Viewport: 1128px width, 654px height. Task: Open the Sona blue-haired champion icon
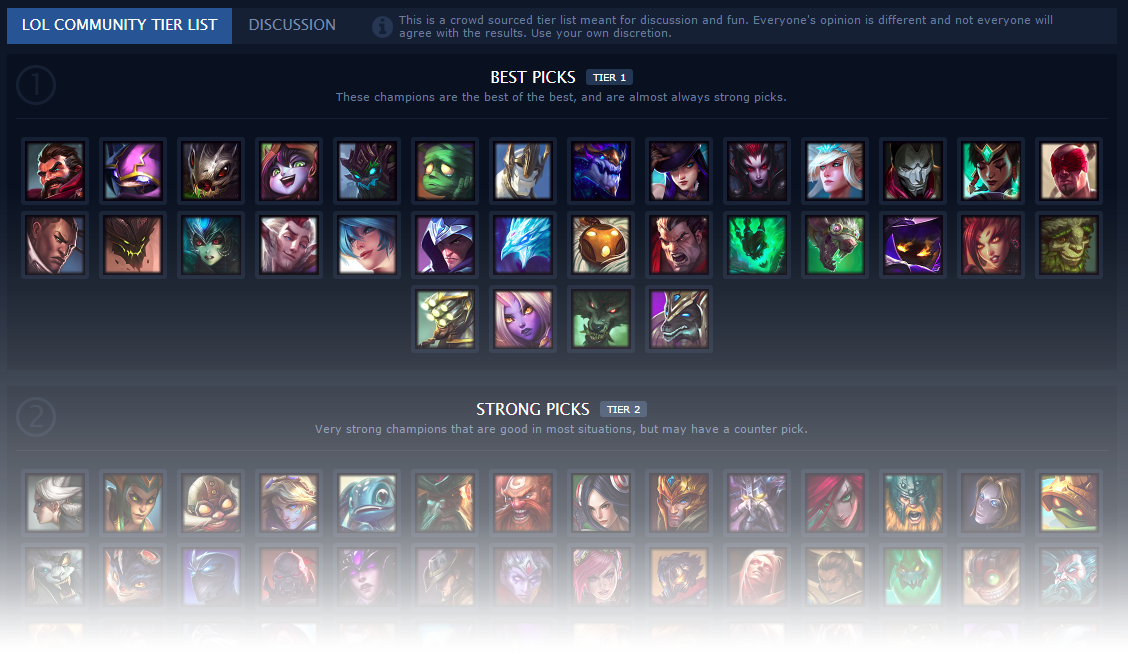tap(367, 245)
